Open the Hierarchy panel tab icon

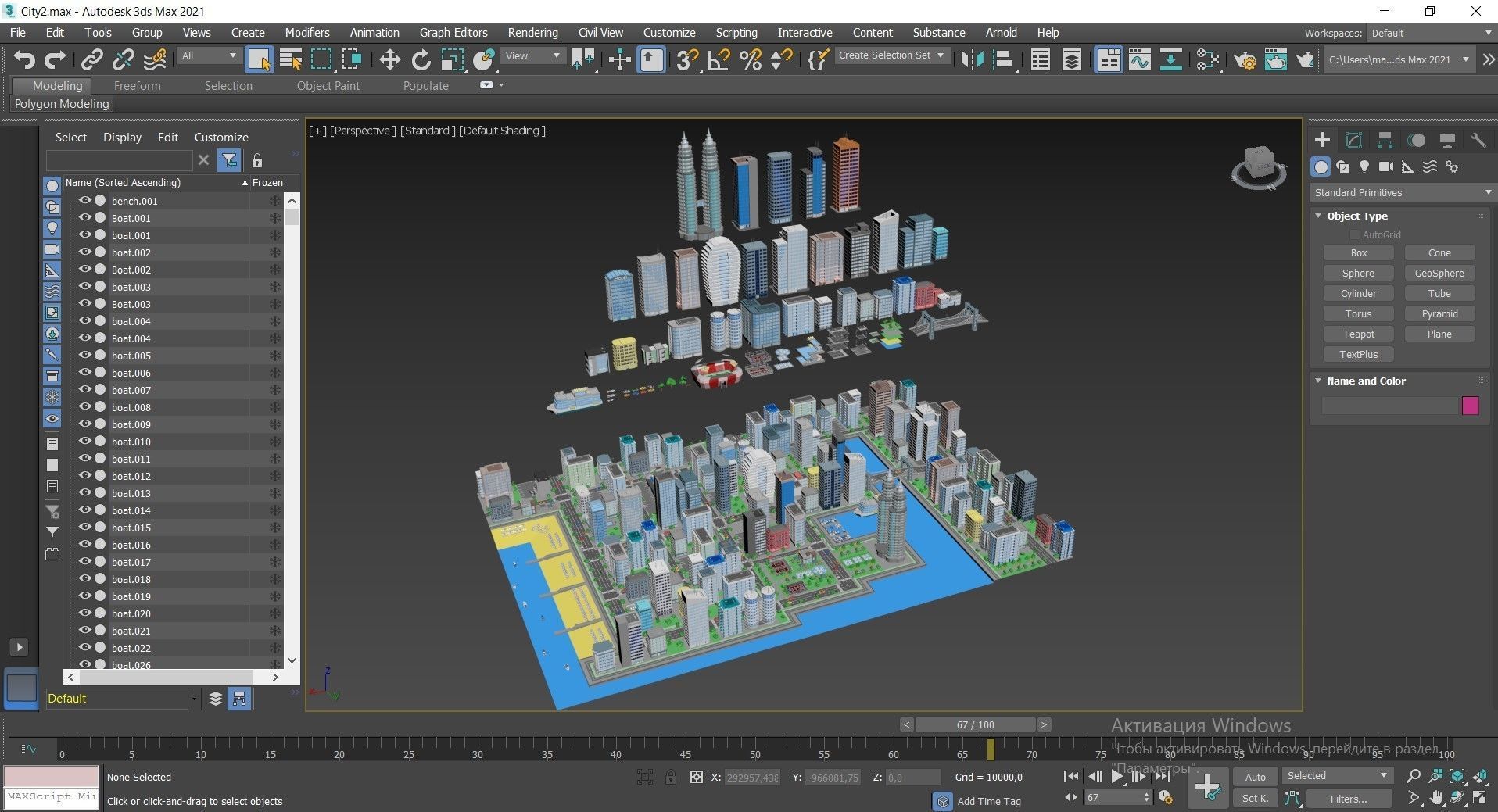click(1385, 140)
